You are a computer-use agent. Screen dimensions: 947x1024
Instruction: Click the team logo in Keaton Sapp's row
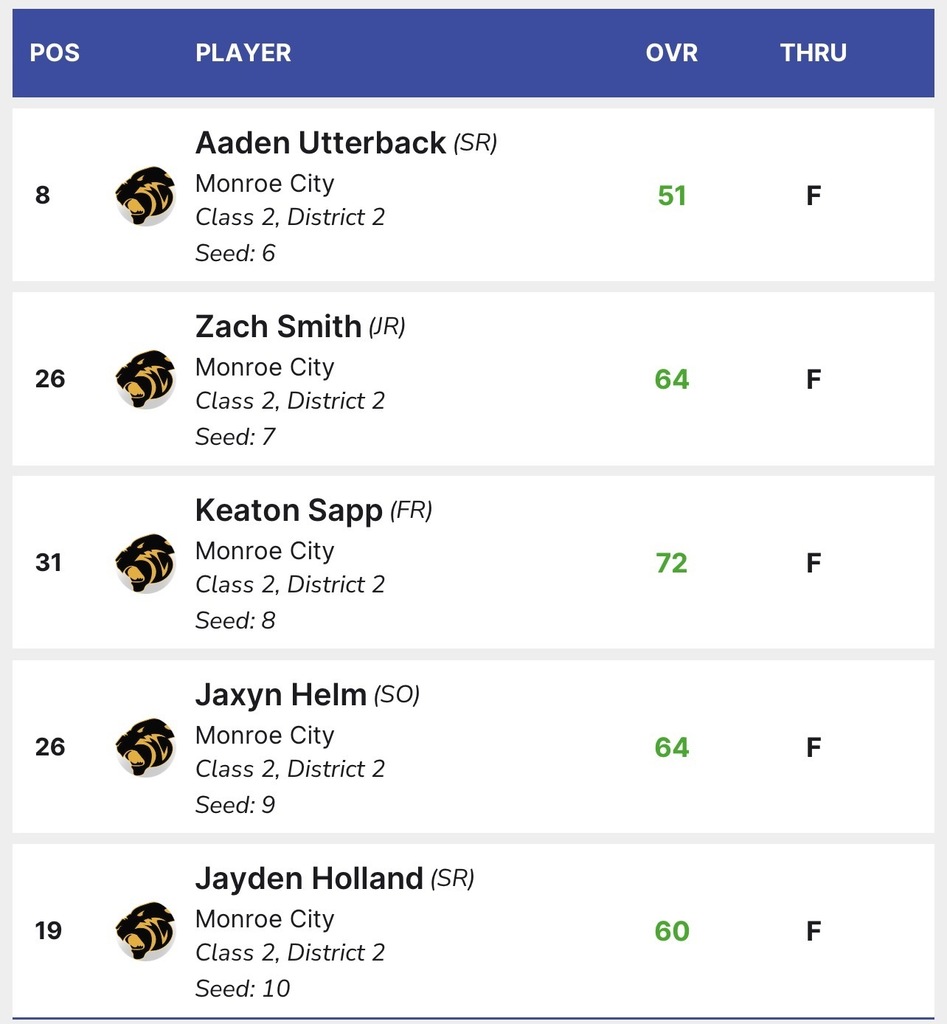tap(145, 563)
